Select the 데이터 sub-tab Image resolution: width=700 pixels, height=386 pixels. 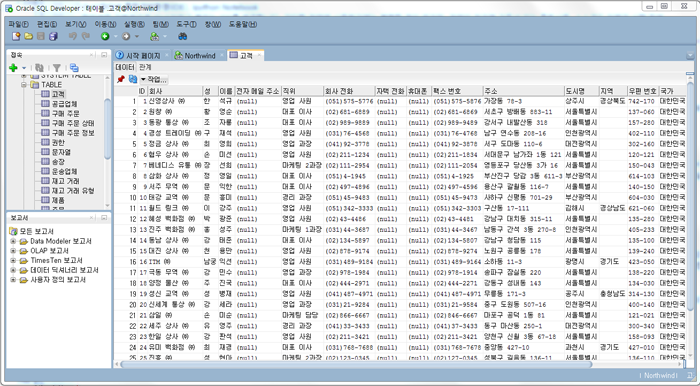click(x=125, y=67)
